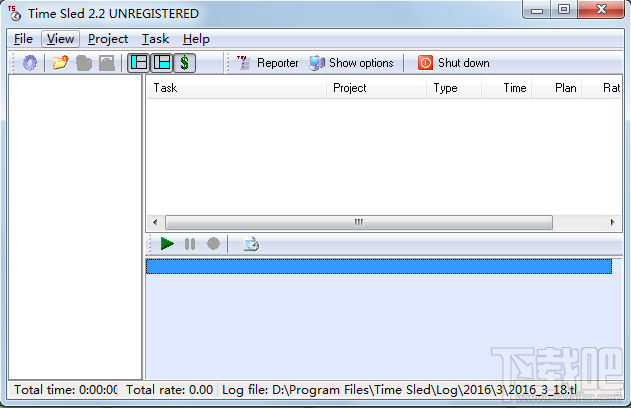631x408 pixels.
Task: Sort by the Plan column header
Action: (x=557, y=88)
